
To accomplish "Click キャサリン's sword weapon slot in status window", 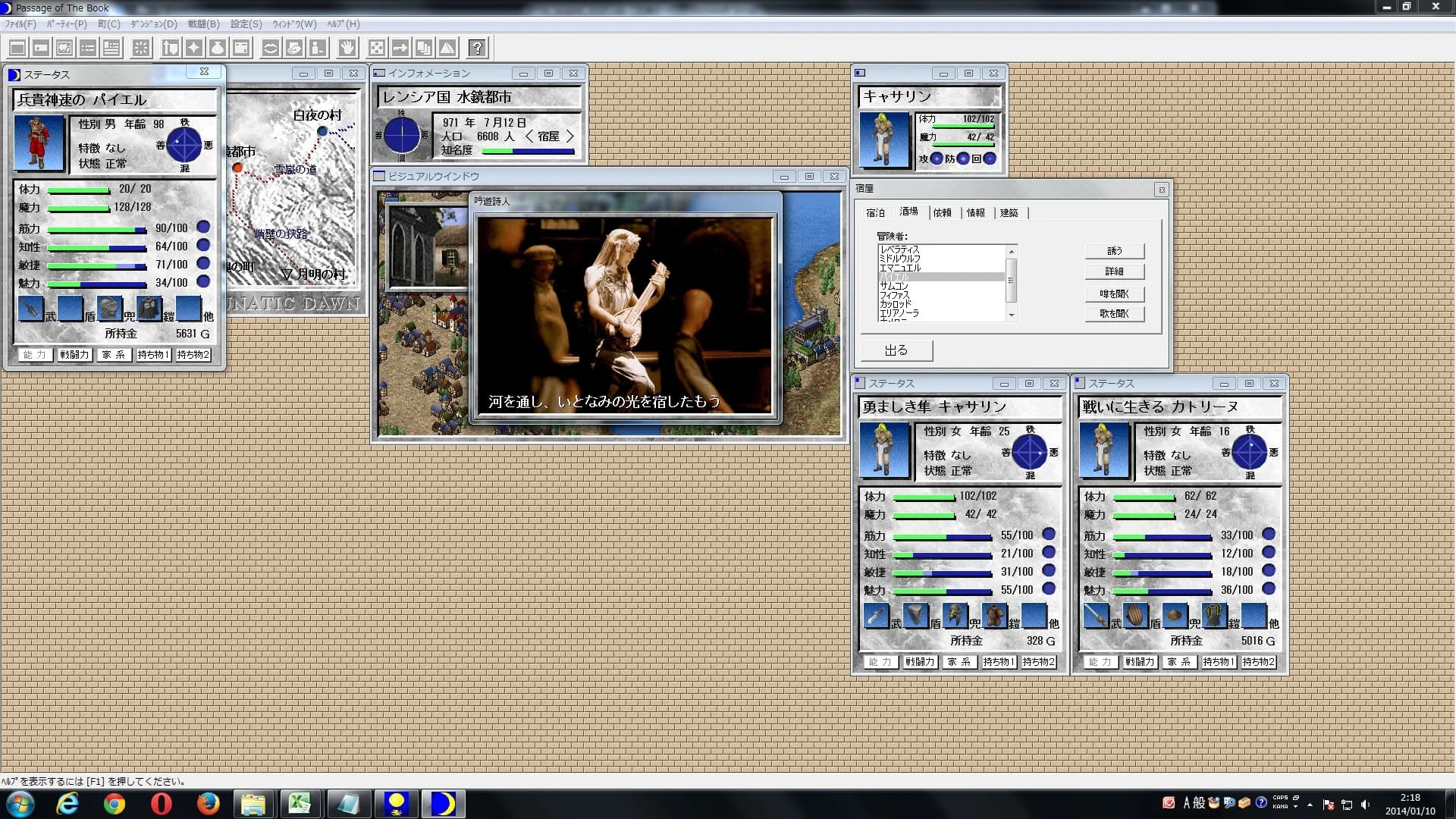I will pyautogui.click(x=876, y=616).
